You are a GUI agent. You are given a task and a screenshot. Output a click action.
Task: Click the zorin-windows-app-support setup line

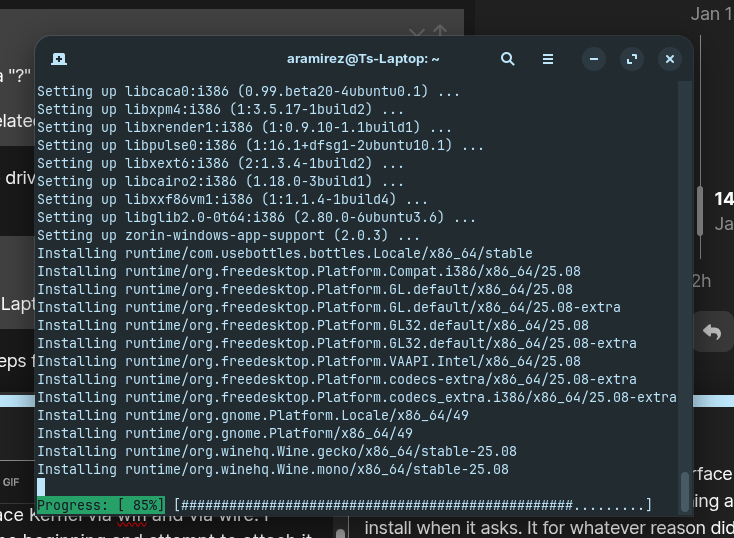(228, 235)
